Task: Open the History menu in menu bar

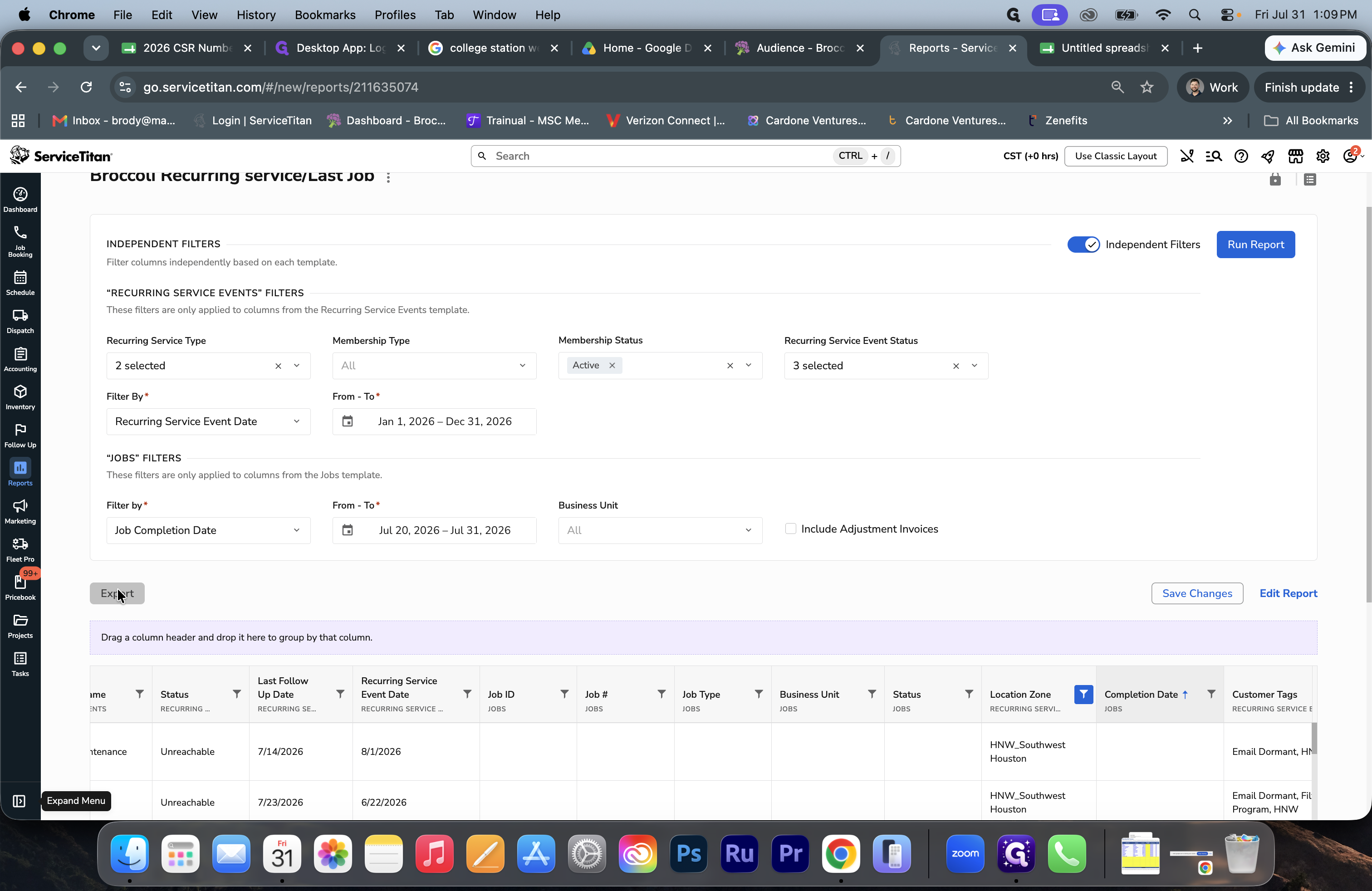Action: pyautogui.click(x=256, y=15)
